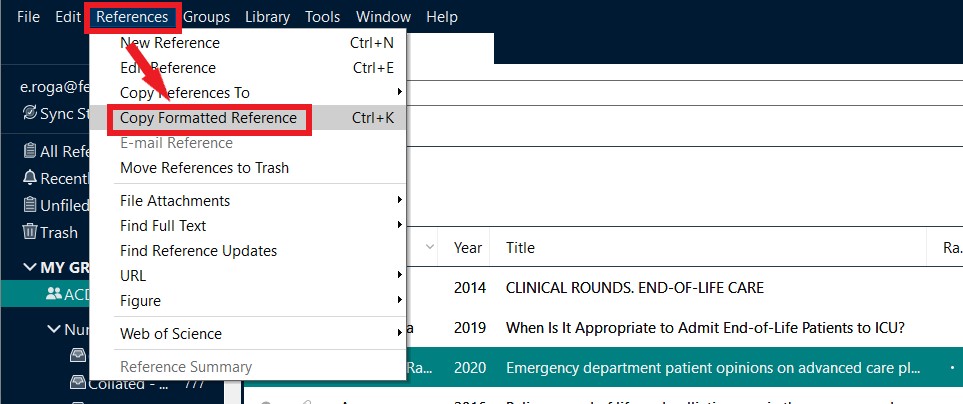963x404 pixels.
Task: Click year 2020 cell
Action: pos(470,368)
